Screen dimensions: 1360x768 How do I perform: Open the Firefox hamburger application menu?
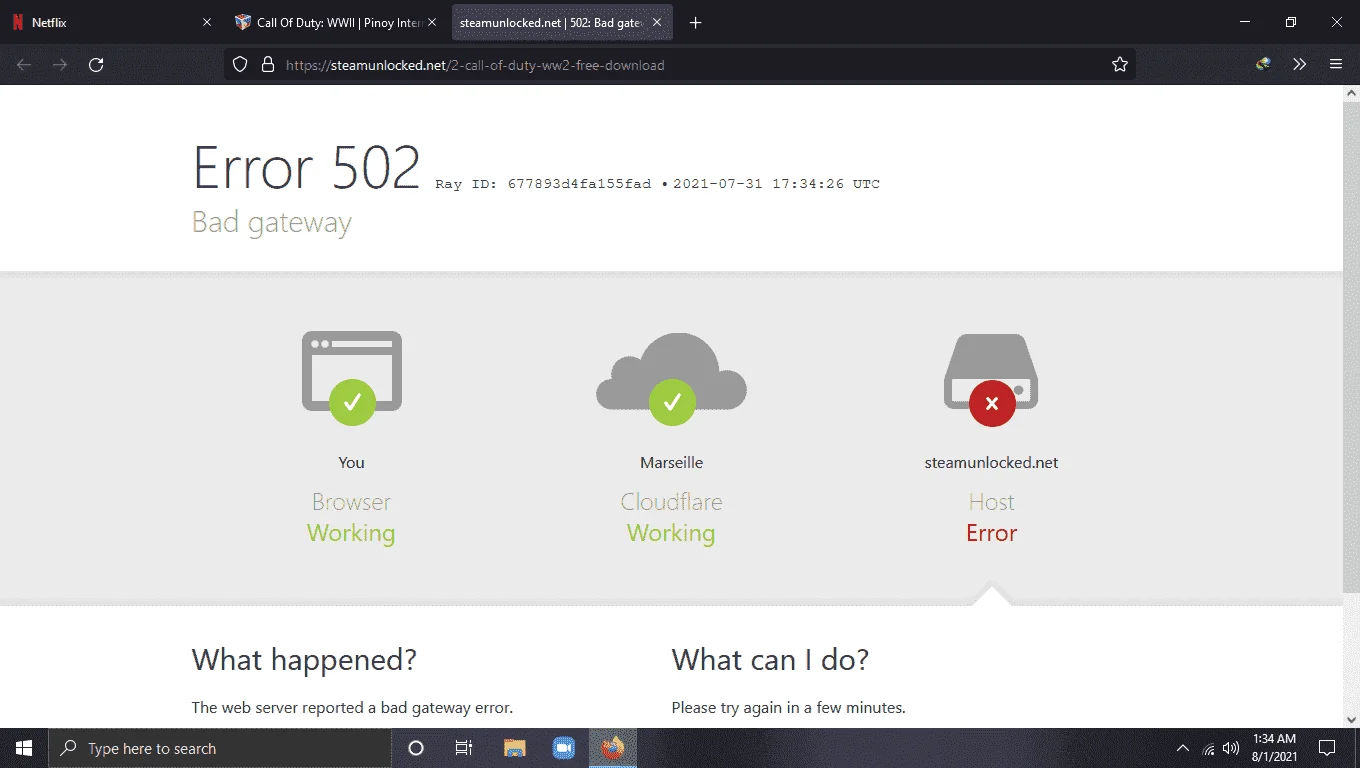point(1336,65)
